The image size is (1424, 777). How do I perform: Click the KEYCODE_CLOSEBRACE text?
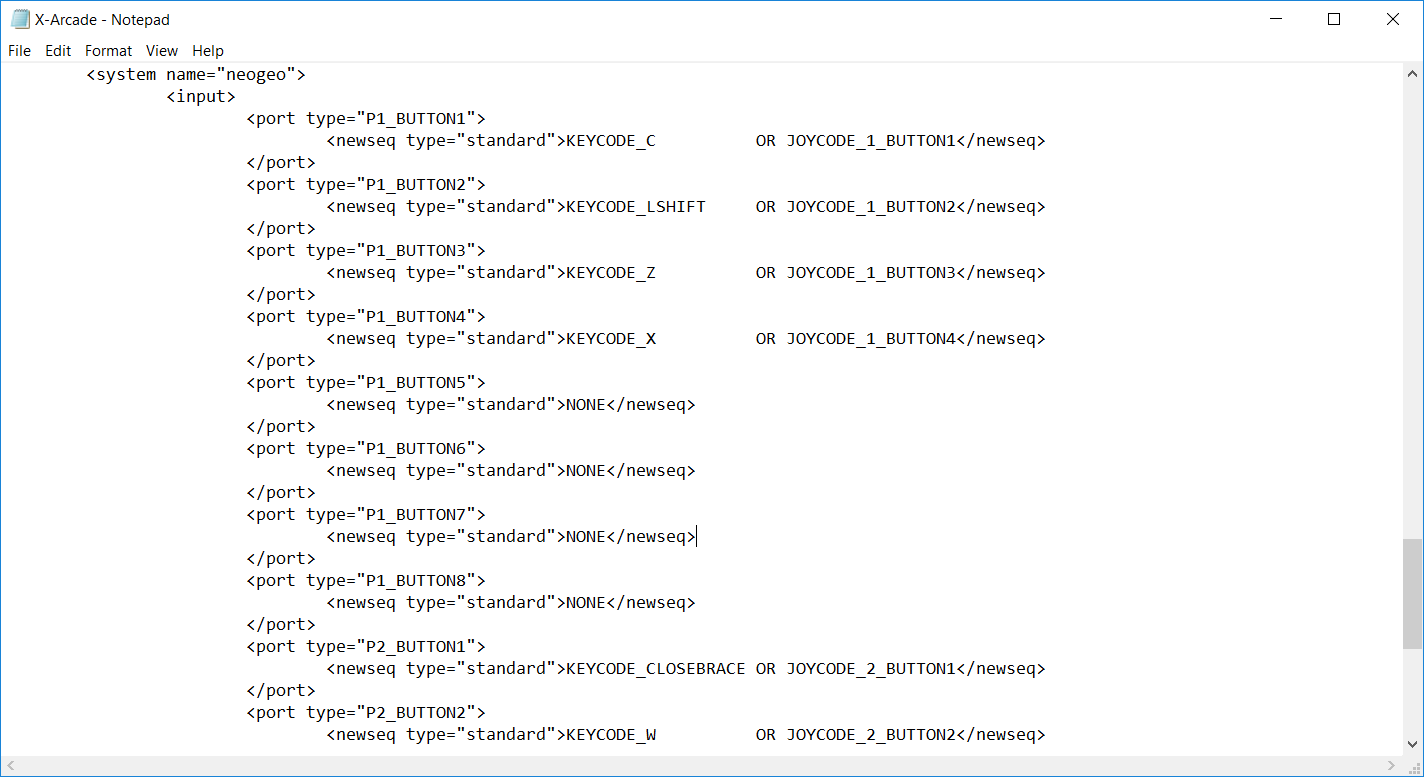coord(656,668)
